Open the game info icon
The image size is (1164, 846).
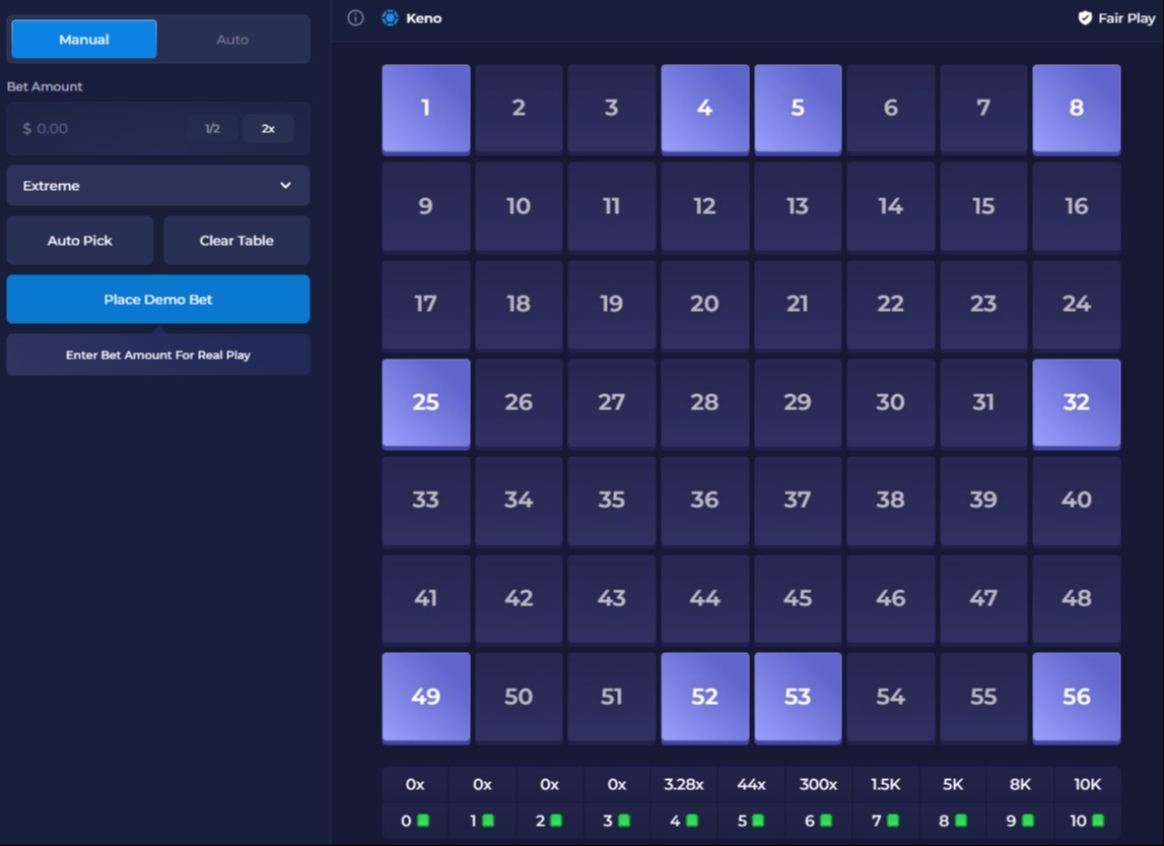click(356, 18)
